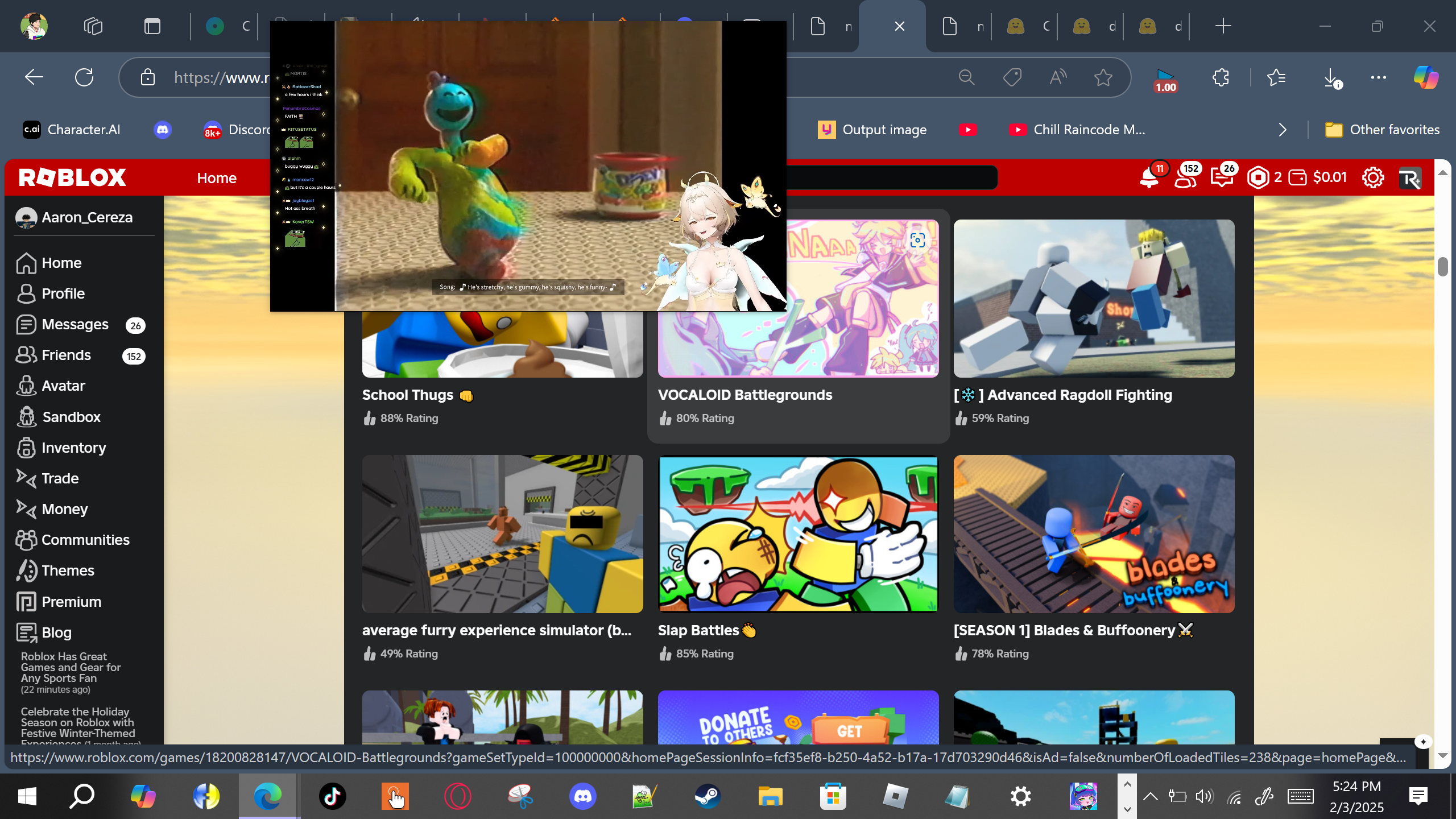
Task: Open Robux balance icon
Action: (x=1258, y=178)
